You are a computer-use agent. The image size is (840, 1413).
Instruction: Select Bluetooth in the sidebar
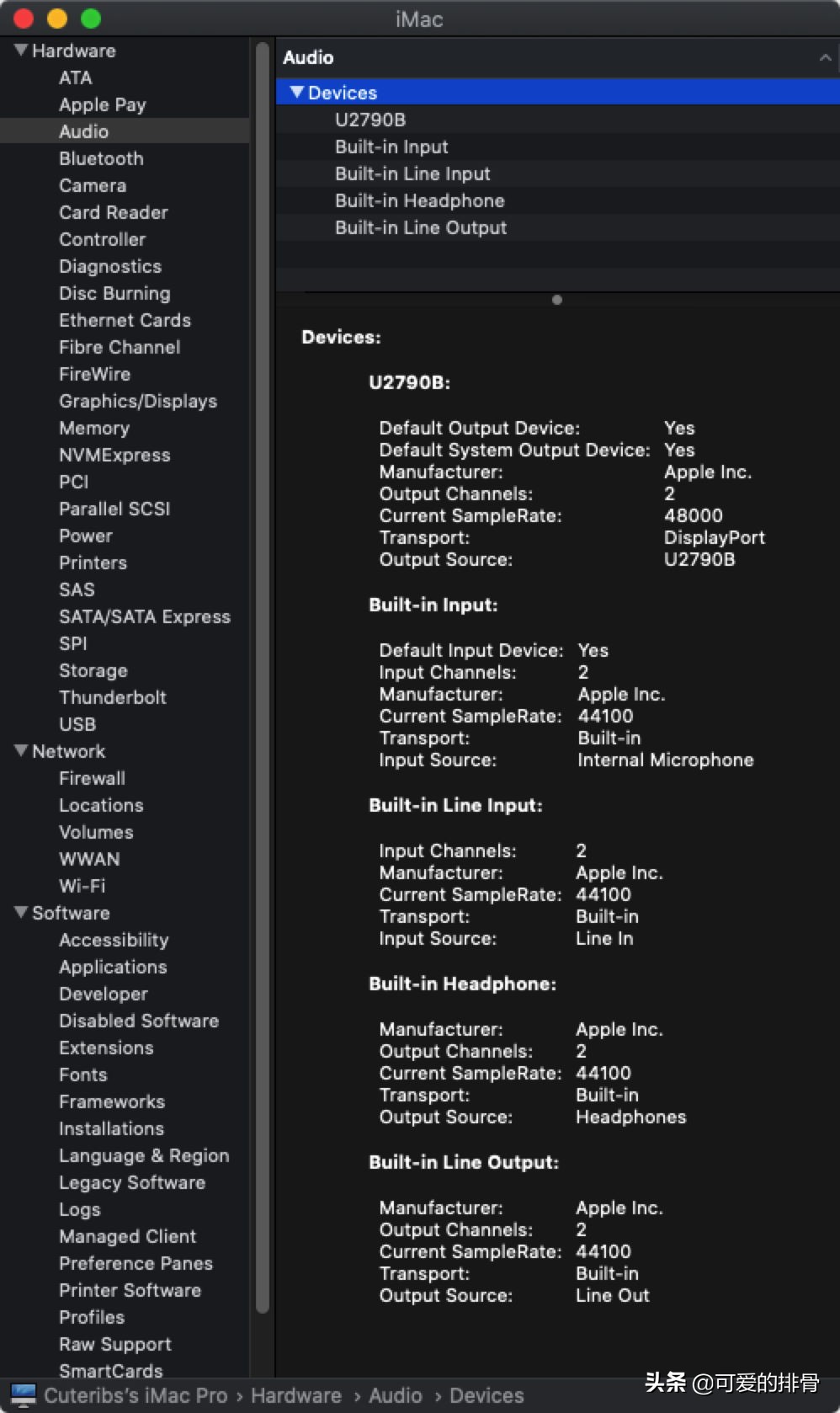pyautogui.click(x=101, y=158)
